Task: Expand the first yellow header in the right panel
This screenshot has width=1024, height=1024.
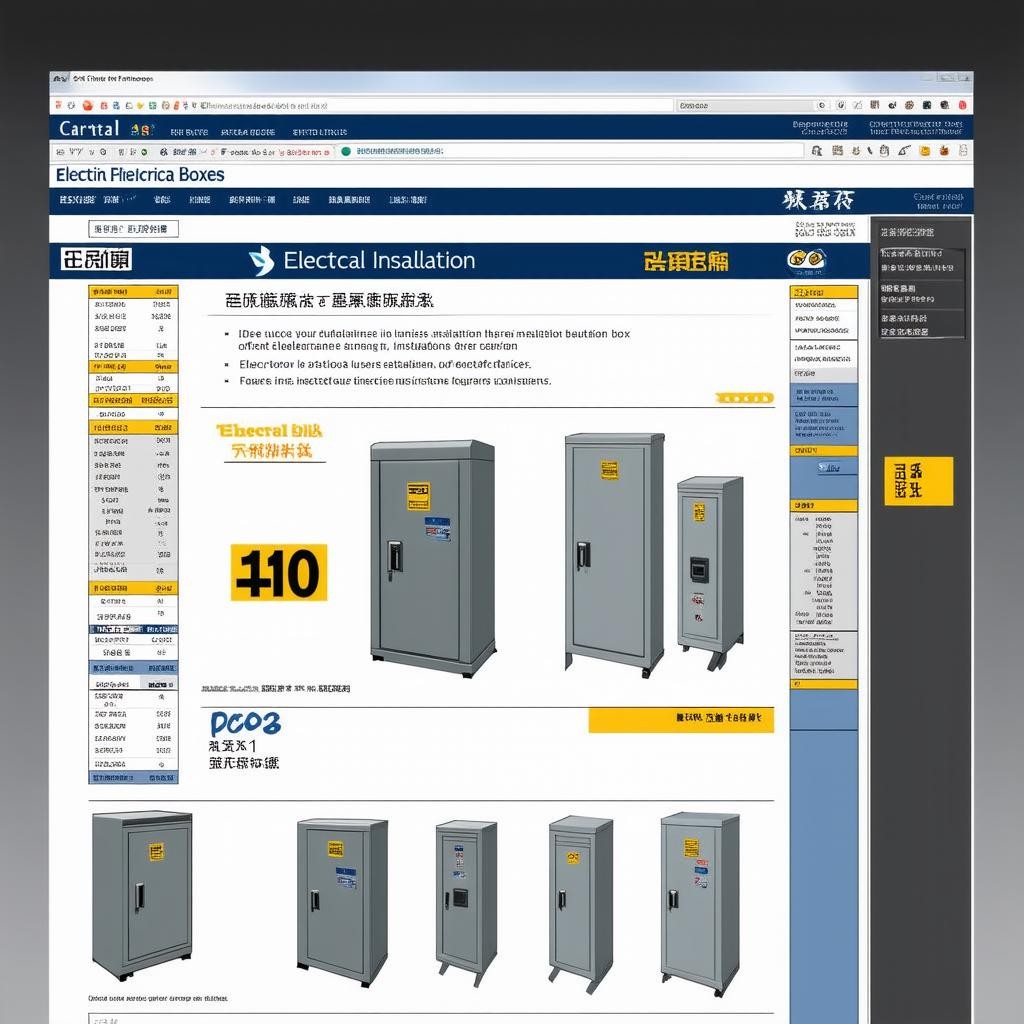Action: click(x=824, y=292)
